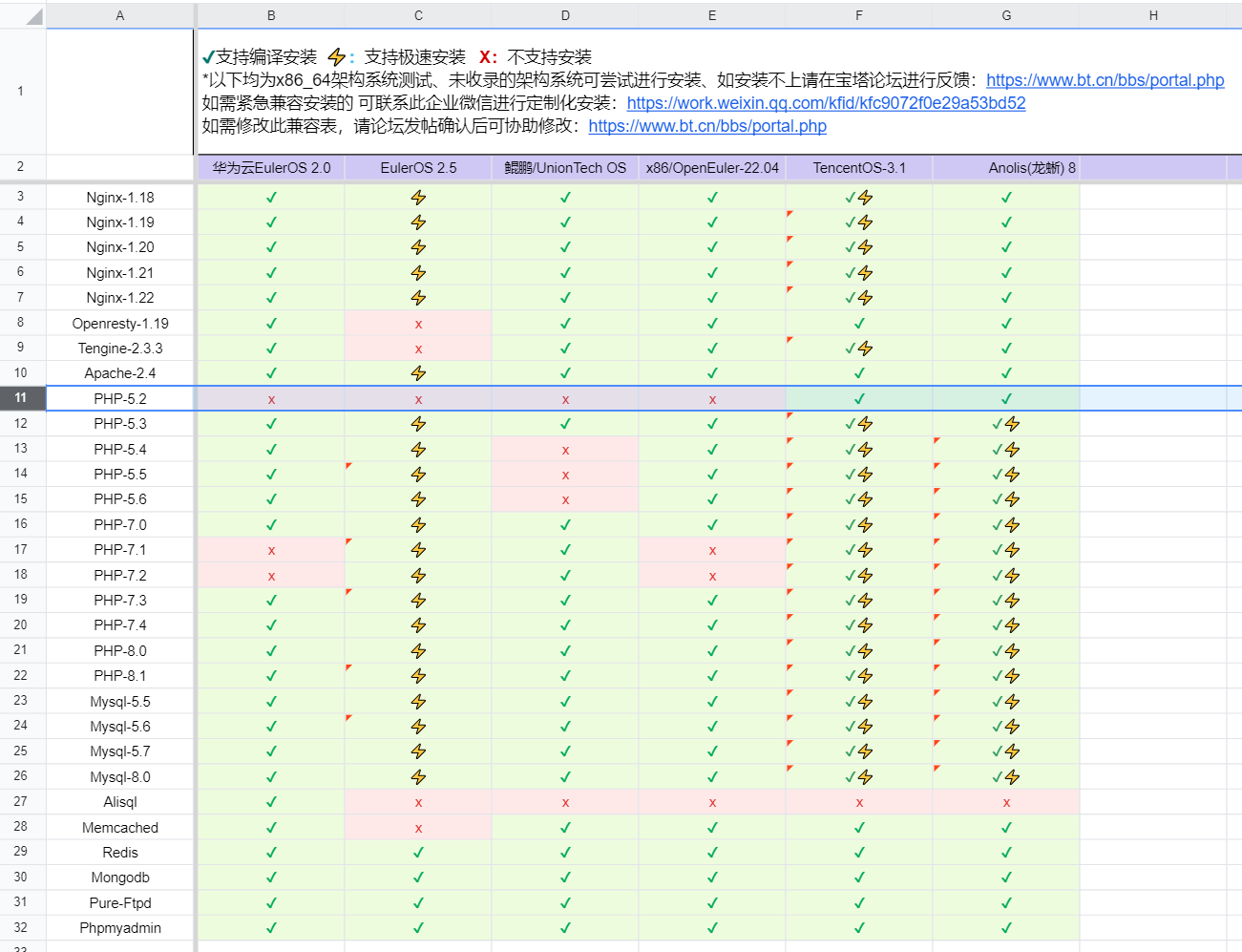Image resolution: width=1242 pixels, height=952 pixels.
Task: Select column G header
Action: click(1006, 15)
